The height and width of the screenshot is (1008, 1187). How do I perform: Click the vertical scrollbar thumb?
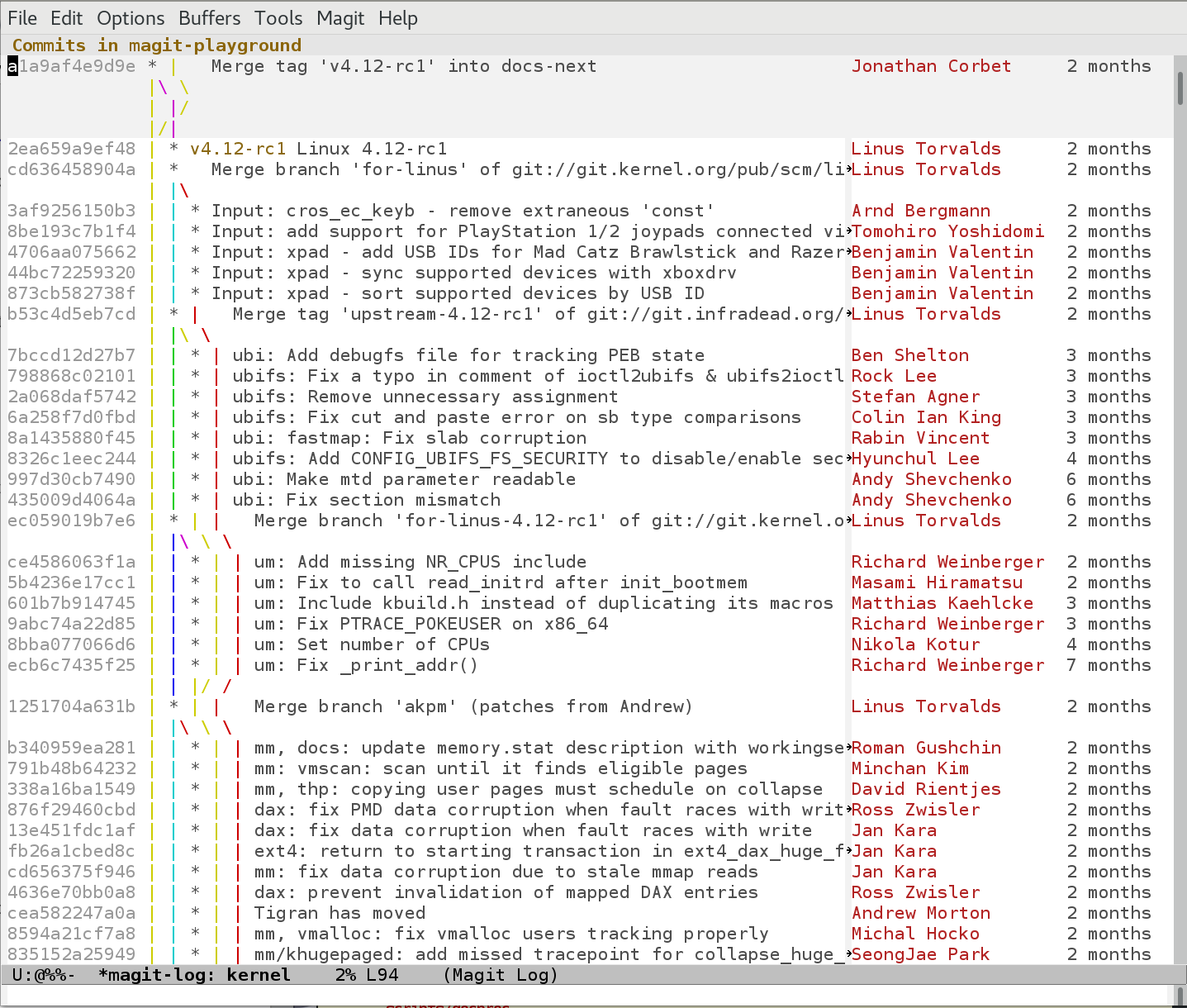click(1180, 87)
